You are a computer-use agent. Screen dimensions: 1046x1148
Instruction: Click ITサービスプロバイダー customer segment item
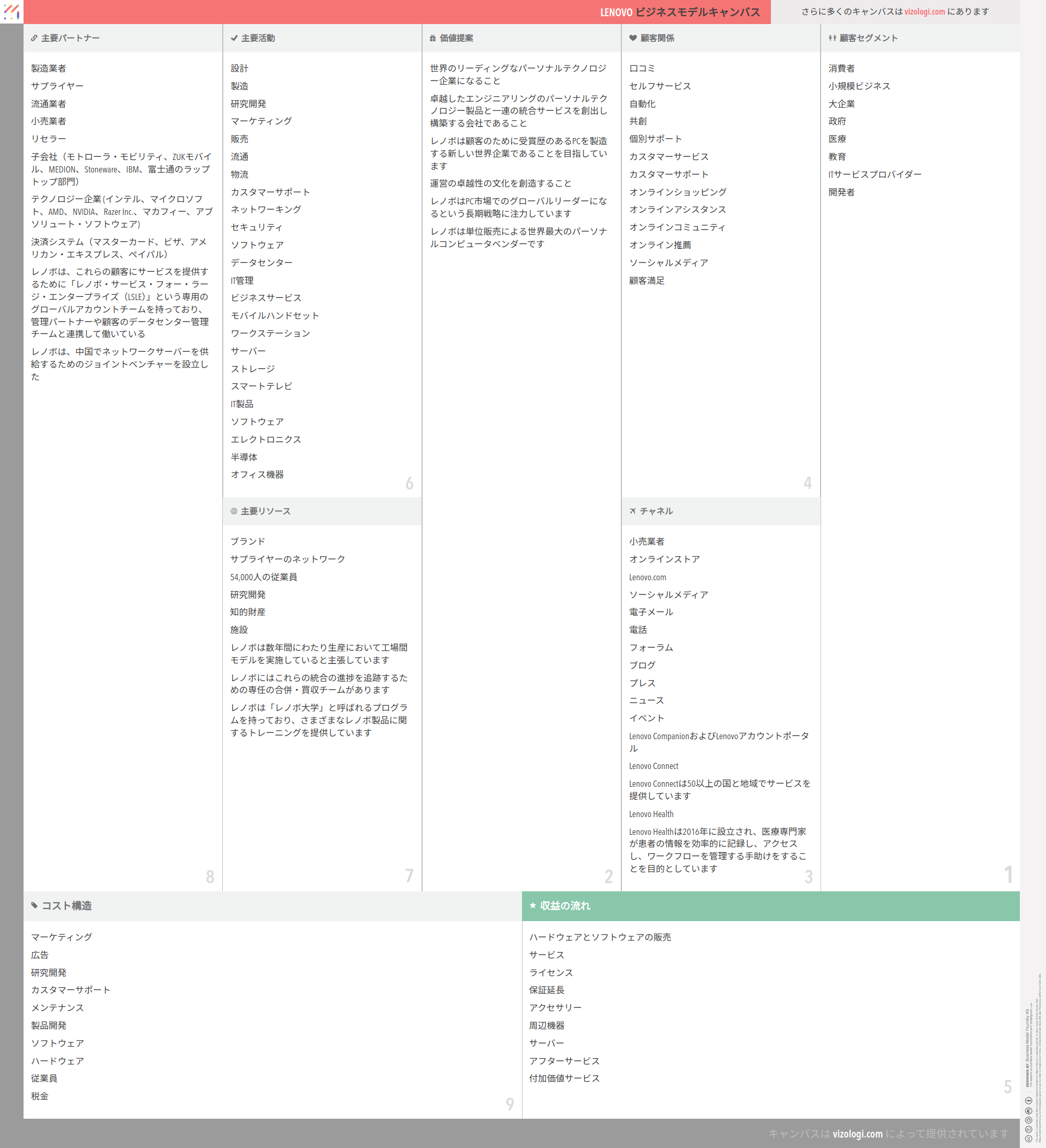tap(874, 175)
